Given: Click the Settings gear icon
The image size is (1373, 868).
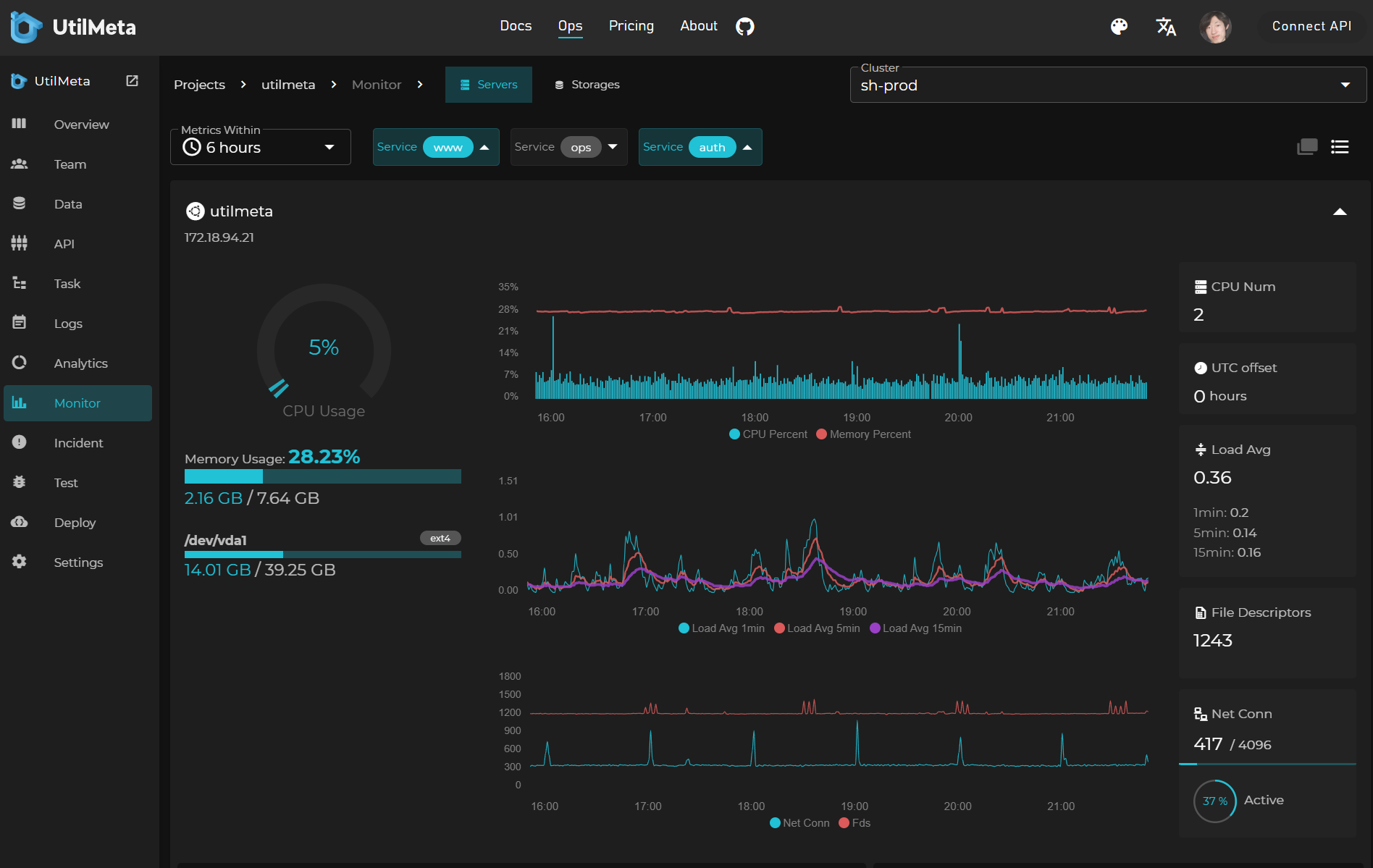Looking at the screenshot, I should tap(20, 562).
